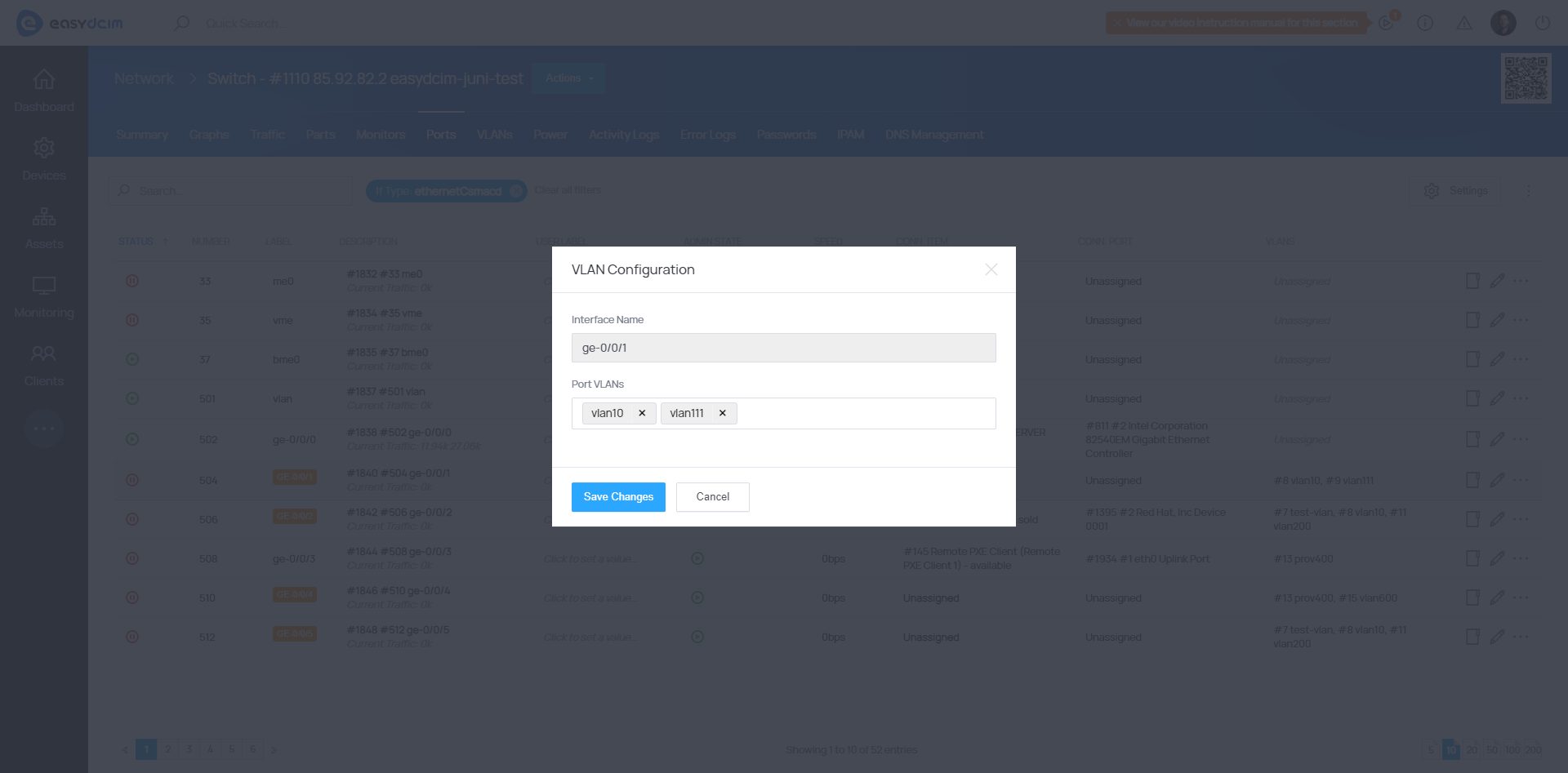Viewport: 1568px width, 773px height.
Task: Toggle admin state for port 510
Action: [697, 598]
